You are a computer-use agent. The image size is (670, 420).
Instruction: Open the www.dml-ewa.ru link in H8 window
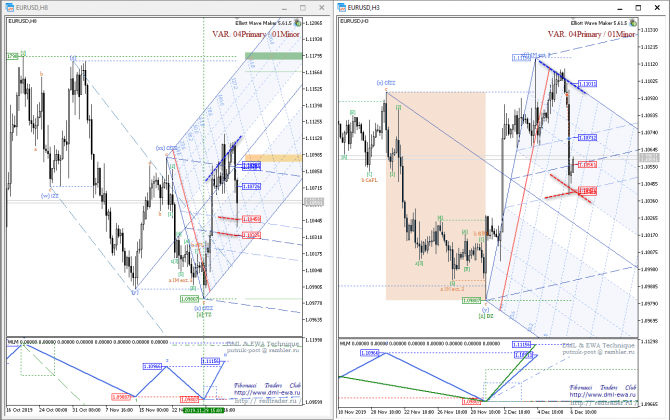[267, 393]
